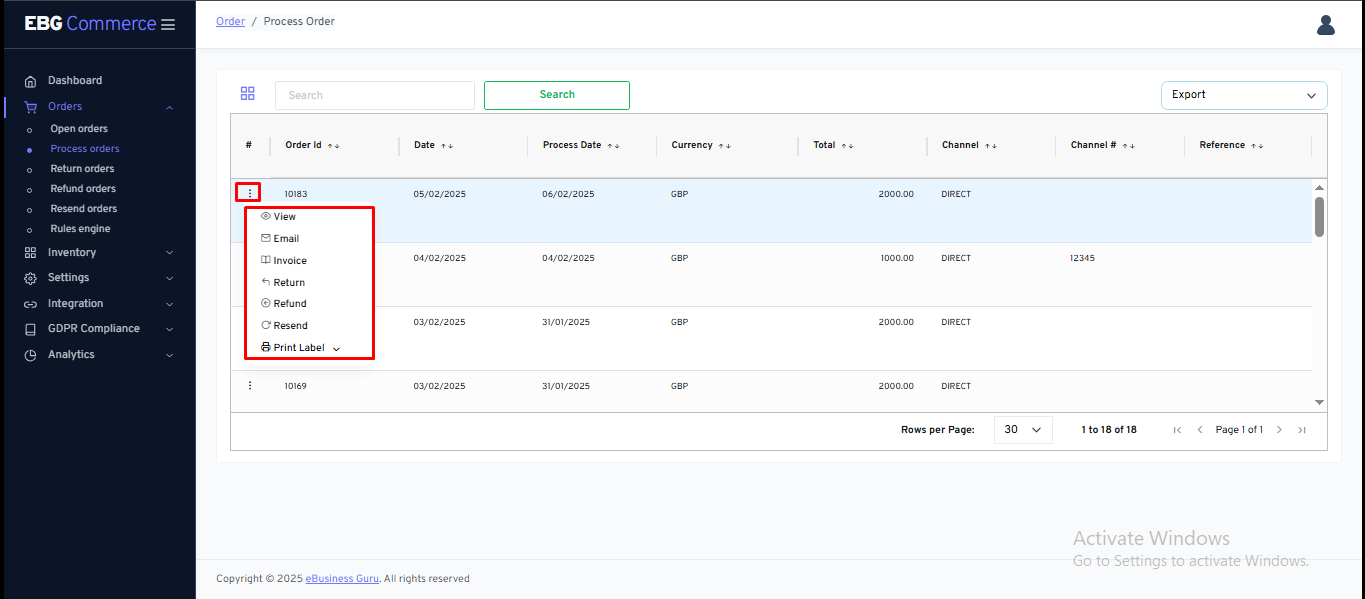
Task: Focus the Search text input field
Action: click(x=374, y=95)
